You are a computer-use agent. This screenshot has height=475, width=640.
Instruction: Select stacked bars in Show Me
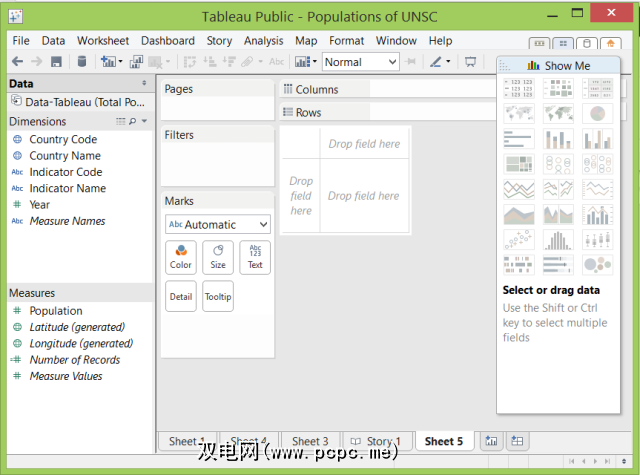tap(558, 139)
